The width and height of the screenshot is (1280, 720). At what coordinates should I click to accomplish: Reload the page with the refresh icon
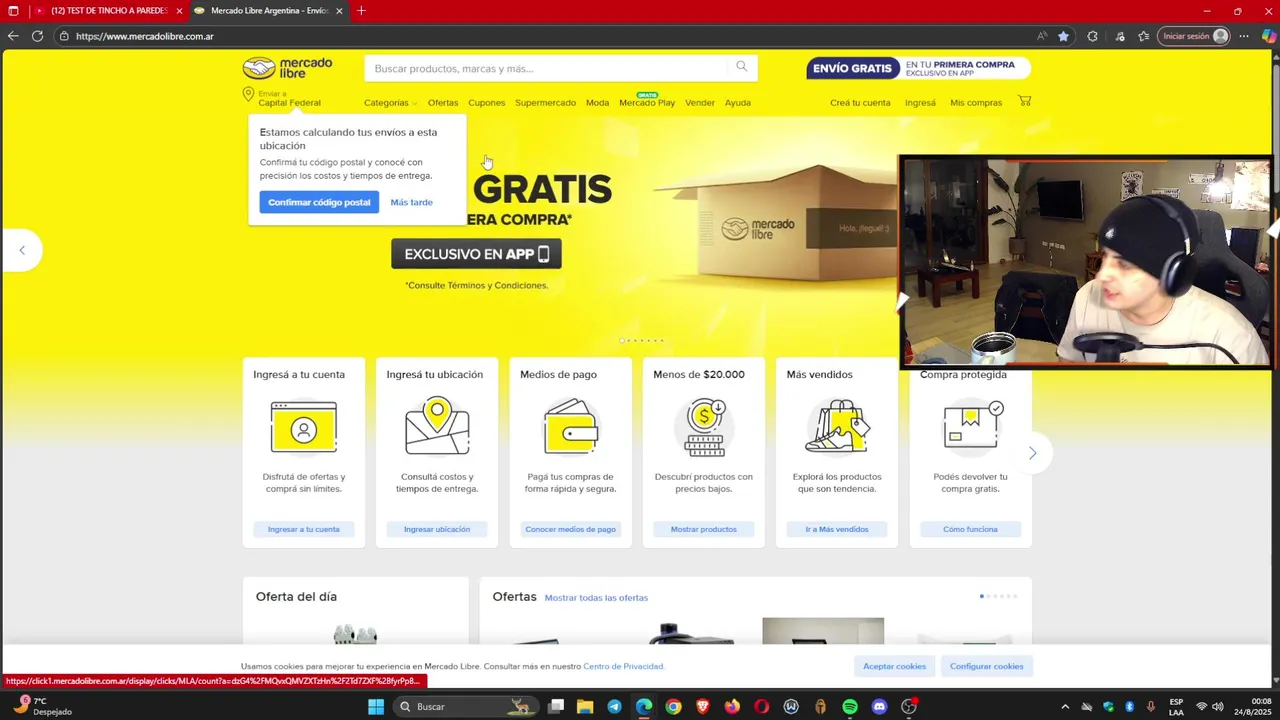click(37, 36)
